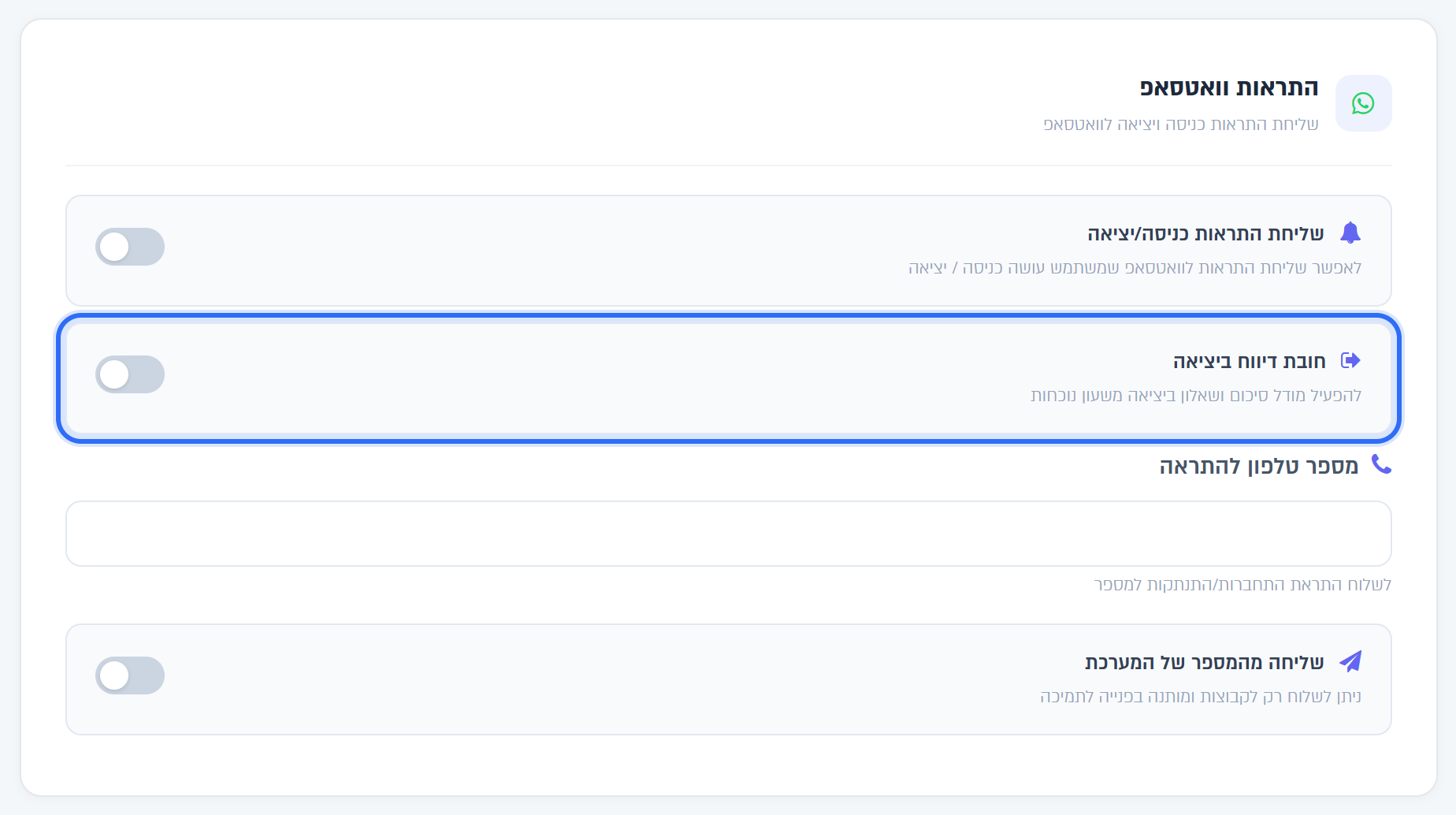
Task: Click description about users entering or exiting
Action: [x=1135, y=268]
